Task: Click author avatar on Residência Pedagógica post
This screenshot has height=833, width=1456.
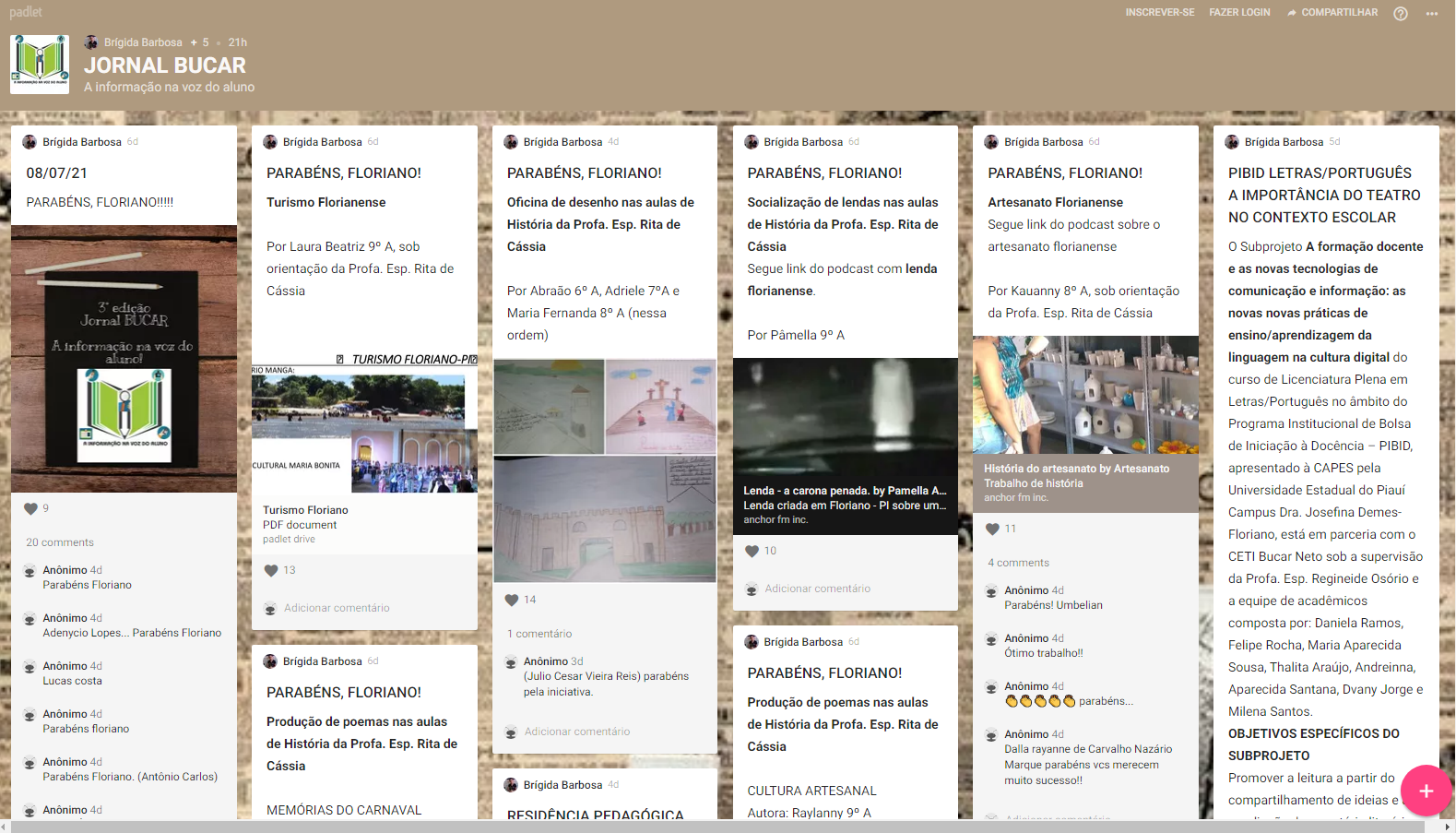Action: point(511,785)
